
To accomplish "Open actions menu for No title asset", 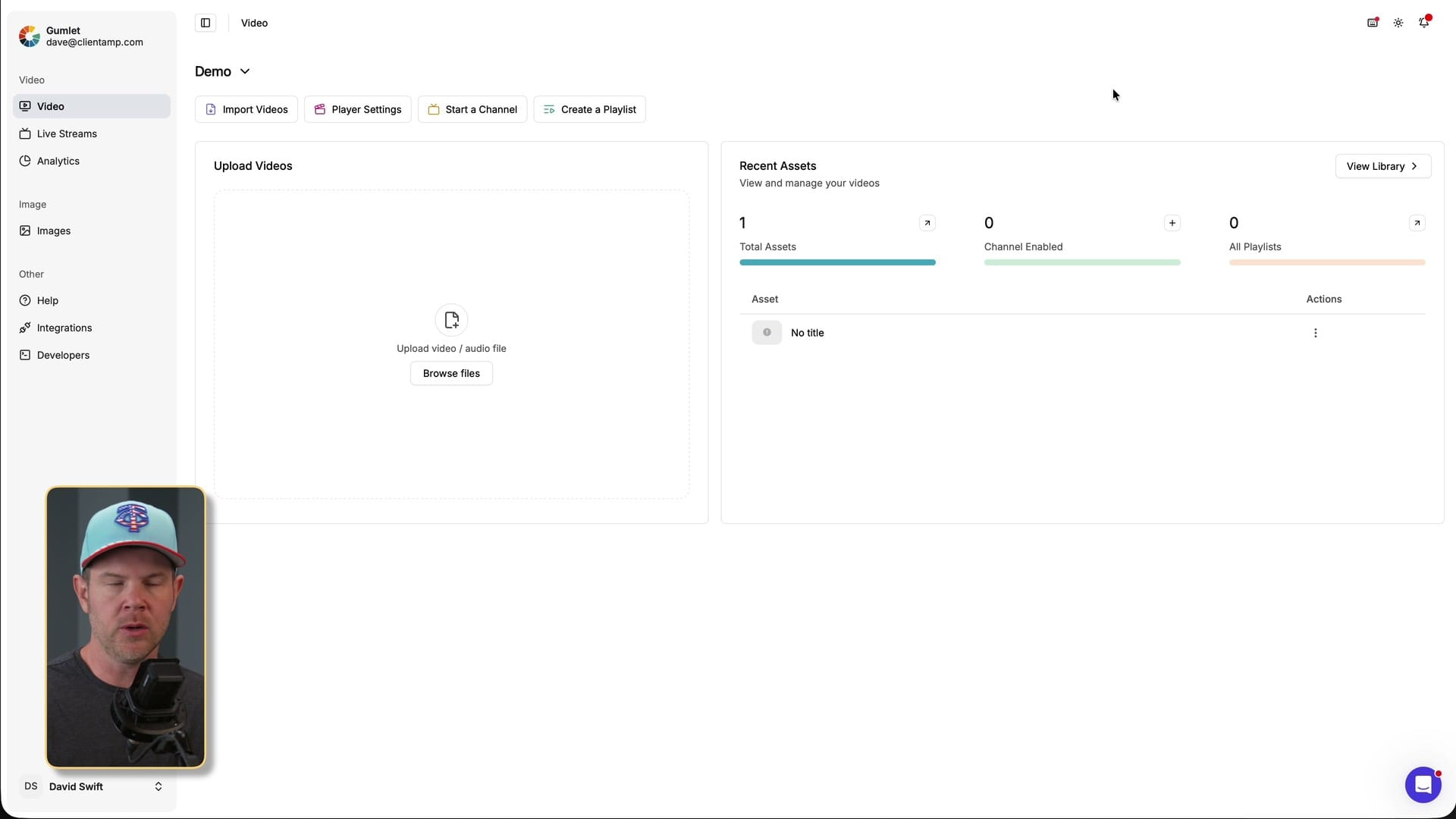I will pos(1315,333).
